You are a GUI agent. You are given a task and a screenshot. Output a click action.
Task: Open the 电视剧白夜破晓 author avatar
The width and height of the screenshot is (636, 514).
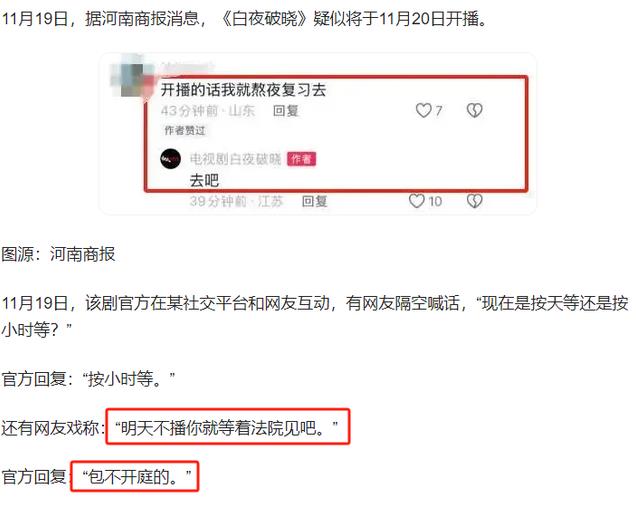tap(170, 159)
